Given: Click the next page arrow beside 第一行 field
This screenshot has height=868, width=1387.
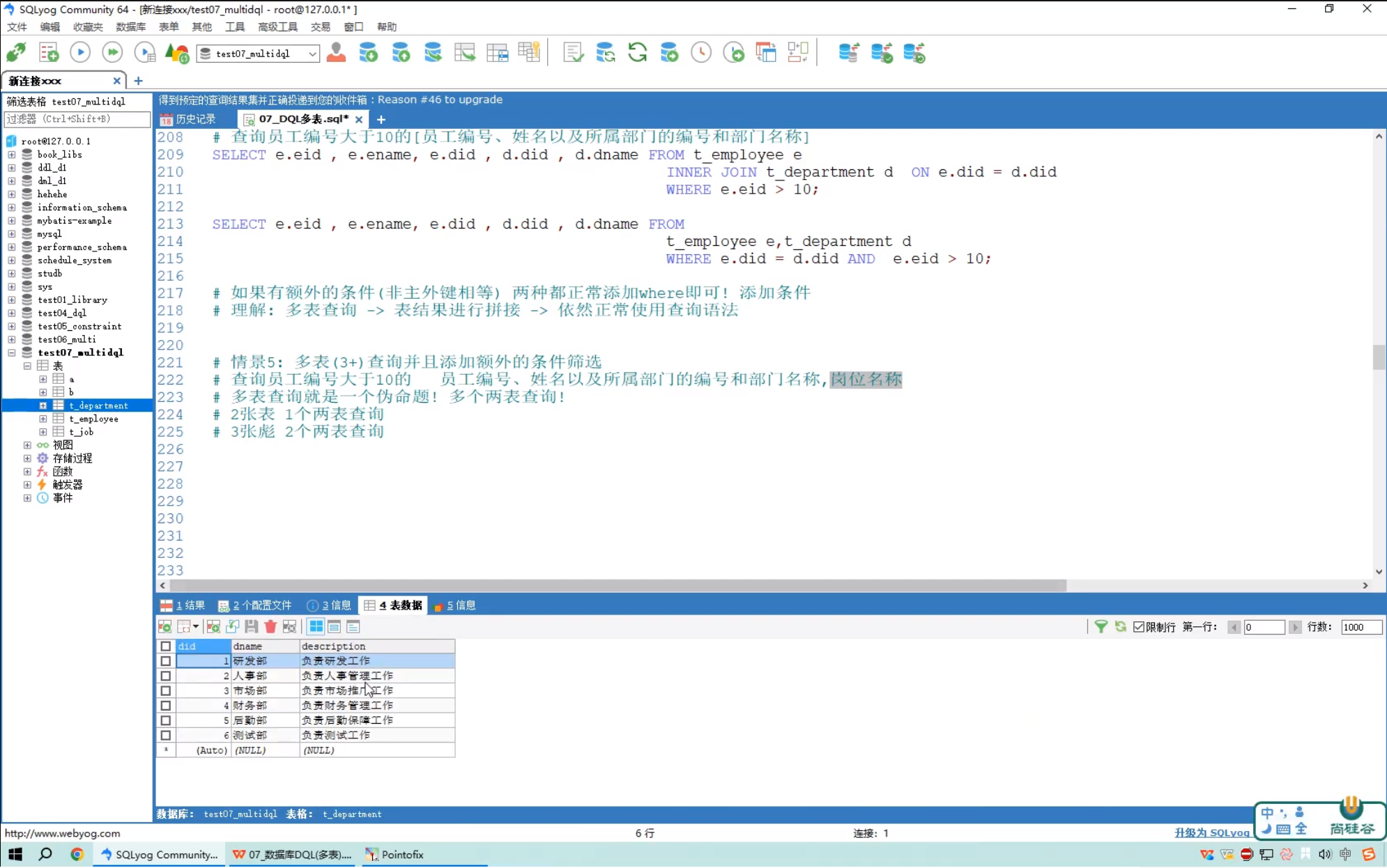Looking at the screenshot, I should (1295, 628).
